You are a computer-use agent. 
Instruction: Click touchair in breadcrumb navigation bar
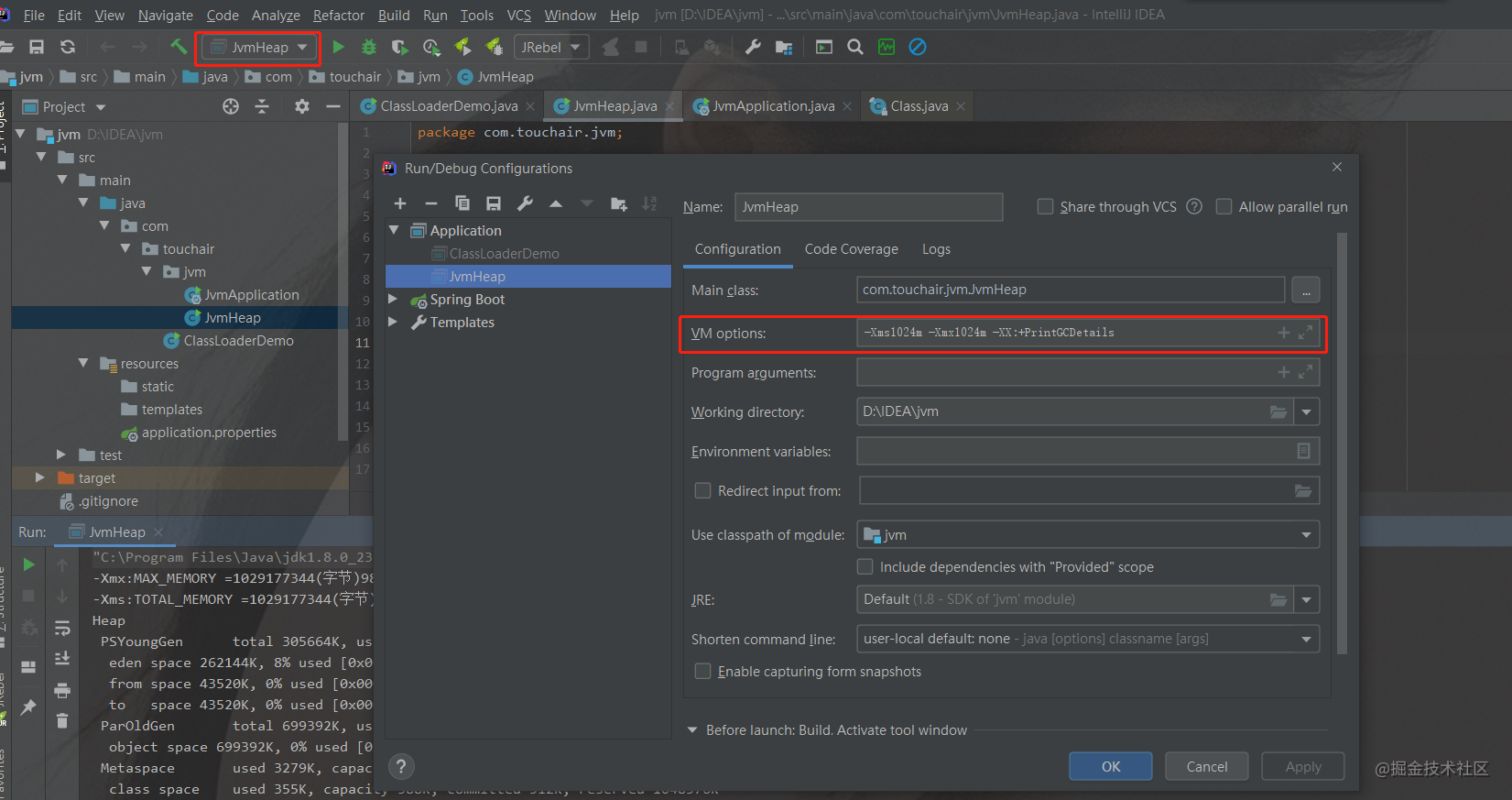[355, 77]
